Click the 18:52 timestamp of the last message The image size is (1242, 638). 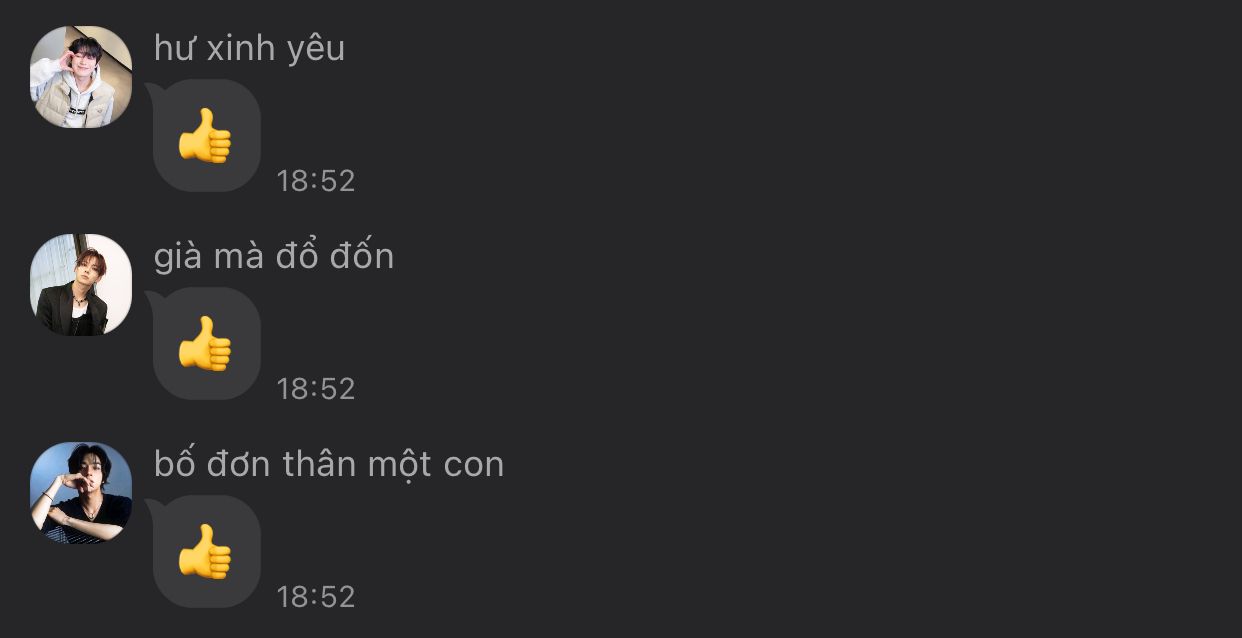(316, 597)
